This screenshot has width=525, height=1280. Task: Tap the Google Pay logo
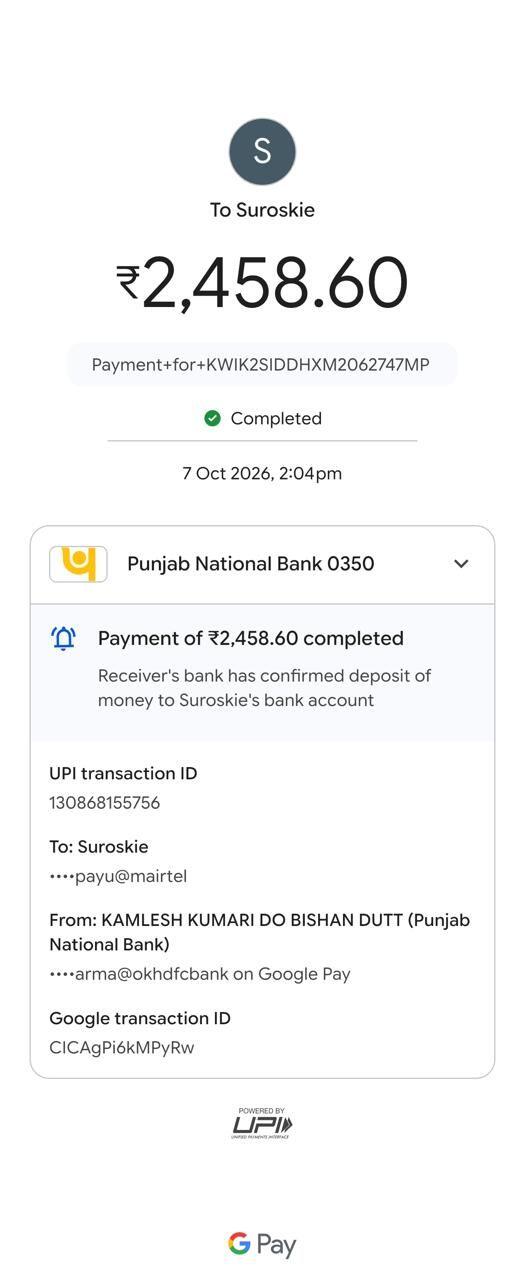pos(262,1244)
